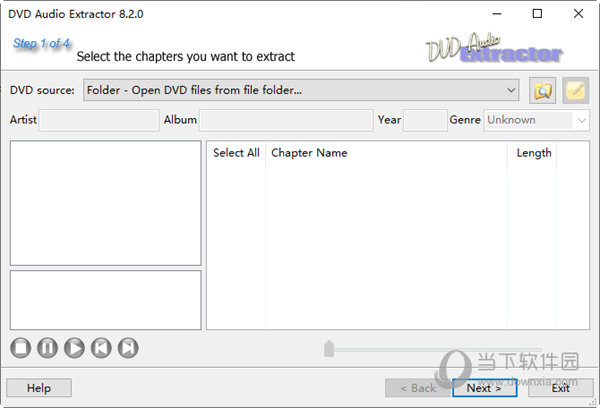The height and width of the screenshot is (408, 600).
Task: Open the Help button
Action: 39,388
